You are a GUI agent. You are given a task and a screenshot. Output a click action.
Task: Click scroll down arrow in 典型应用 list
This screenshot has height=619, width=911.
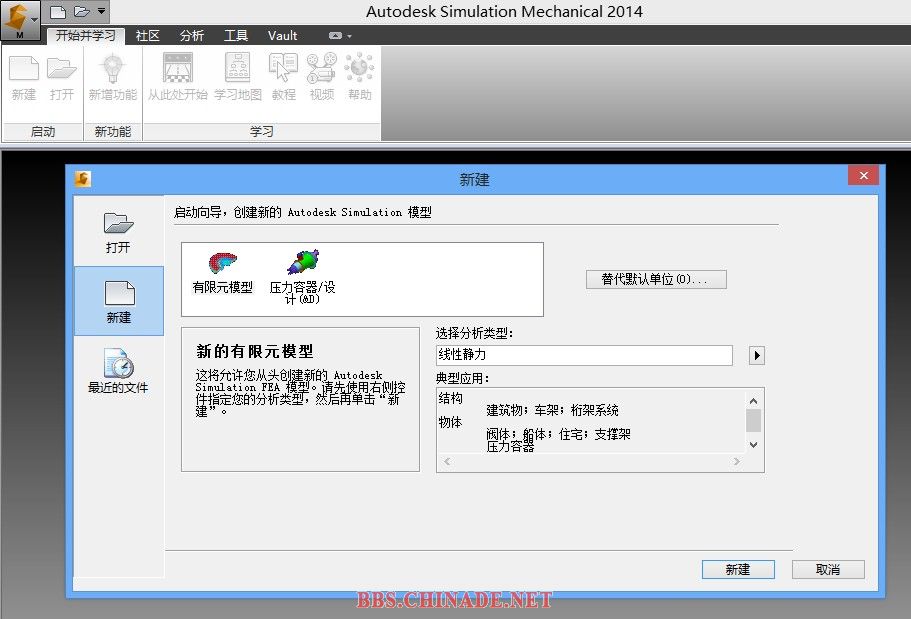753,445
